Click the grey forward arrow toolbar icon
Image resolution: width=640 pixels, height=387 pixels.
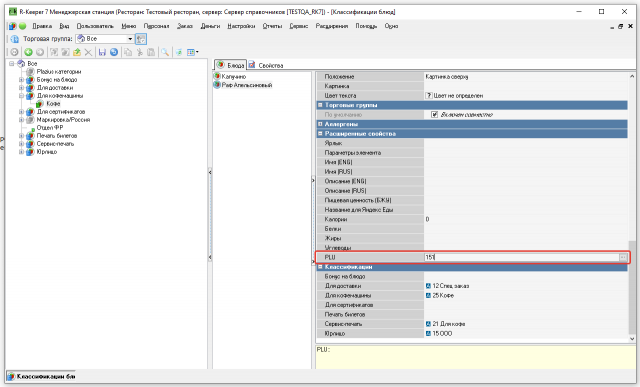point(40,52)
